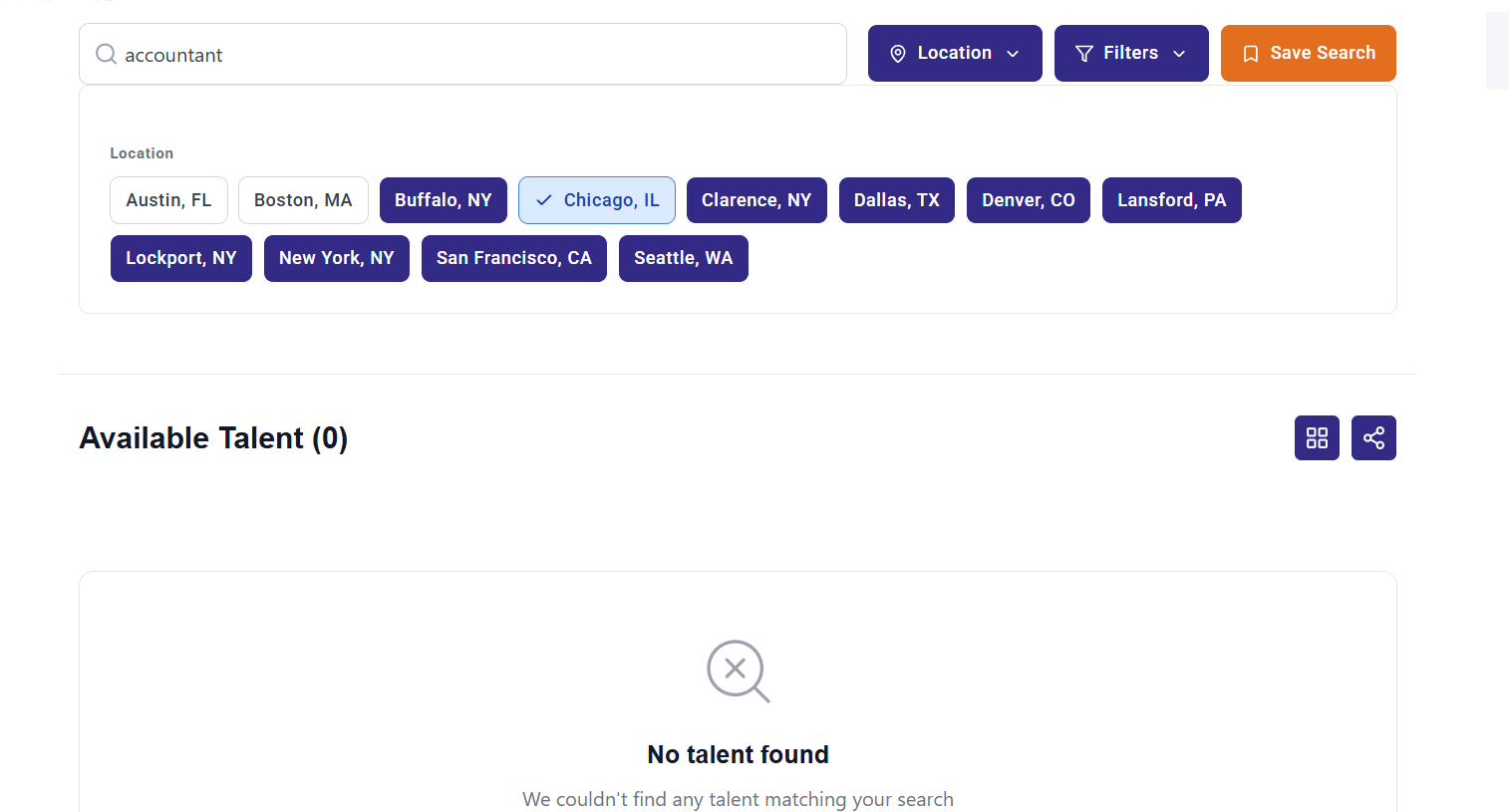The width and height of the screenshot is (1509, 812).
Task: Select the Dallas, TX location chip
Action: pyautogui.click(x=897, y=200)
